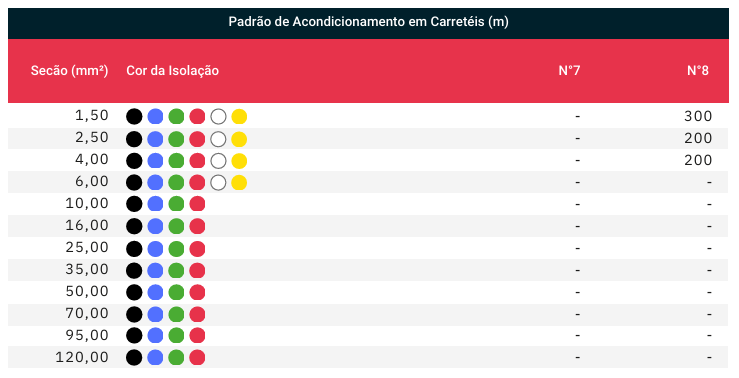
Task: Pick the black dot in the 25,00 row
Action: point(134,248)
